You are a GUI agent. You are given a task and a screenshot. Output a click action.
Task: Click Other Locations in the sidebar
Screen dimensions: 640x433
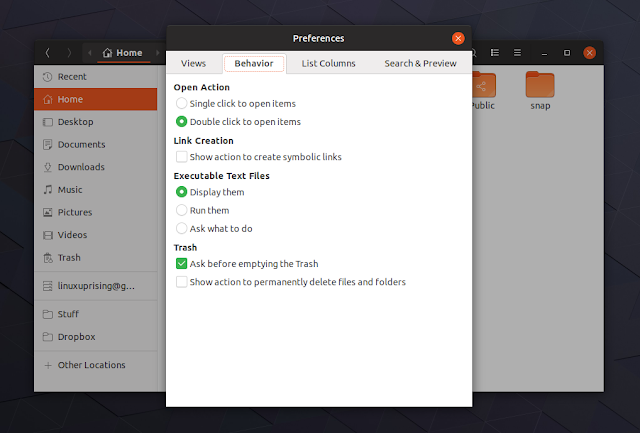[x=91, y=365]
